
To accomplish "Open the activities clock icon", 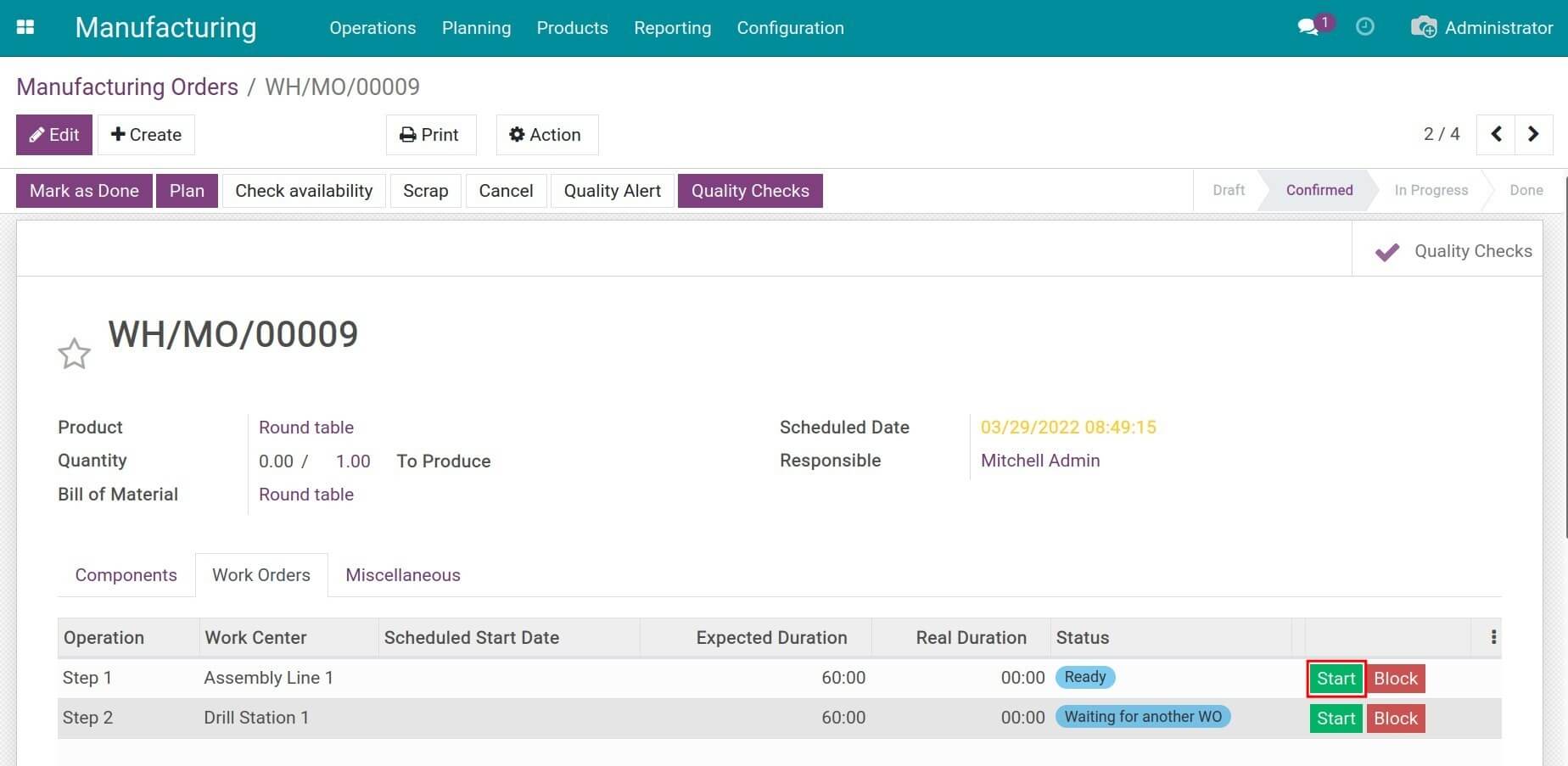I will (1364, 27).
